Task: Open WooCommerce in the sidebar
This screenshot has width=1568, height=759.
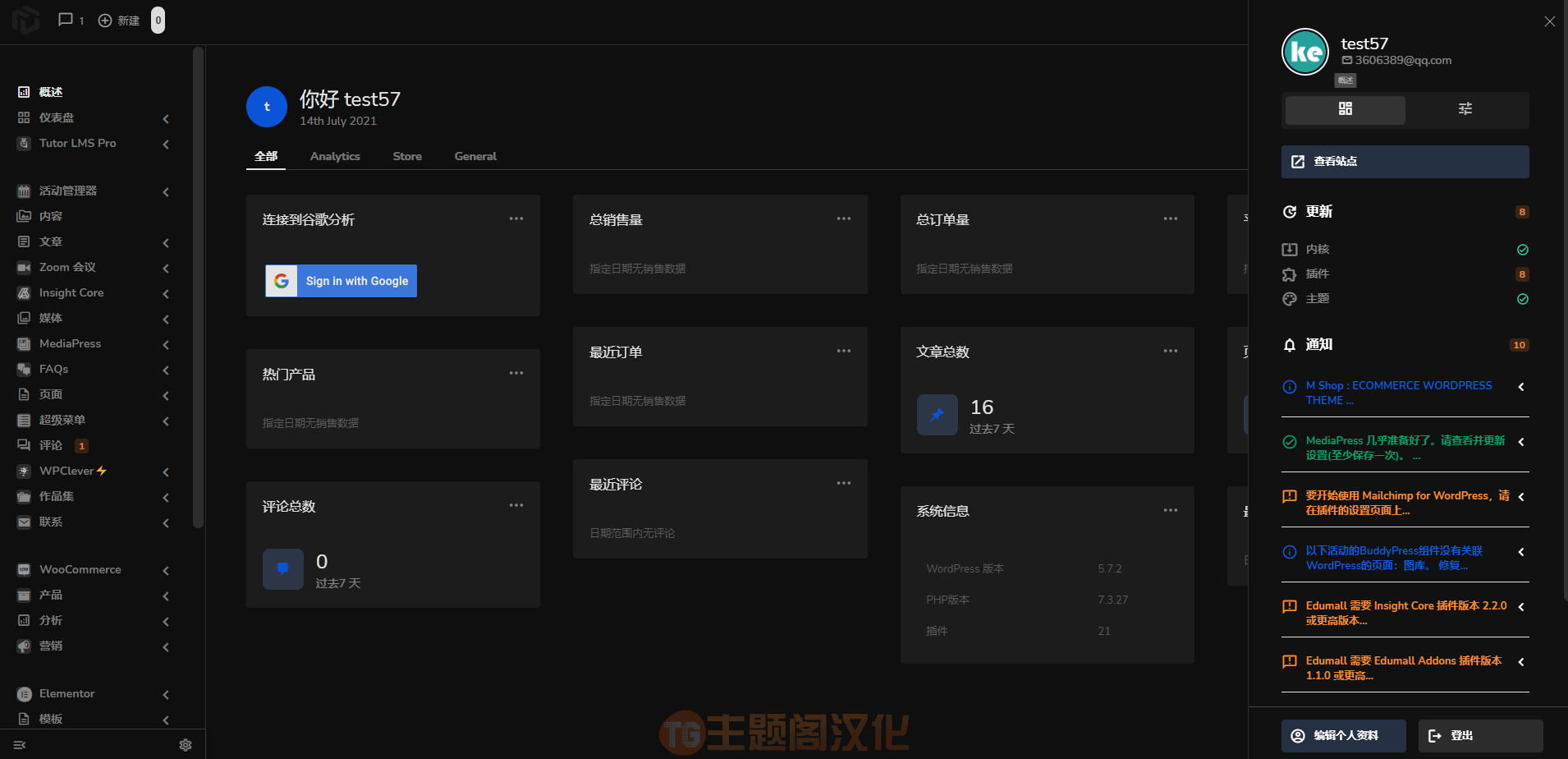Action: [x=80, y=569]
